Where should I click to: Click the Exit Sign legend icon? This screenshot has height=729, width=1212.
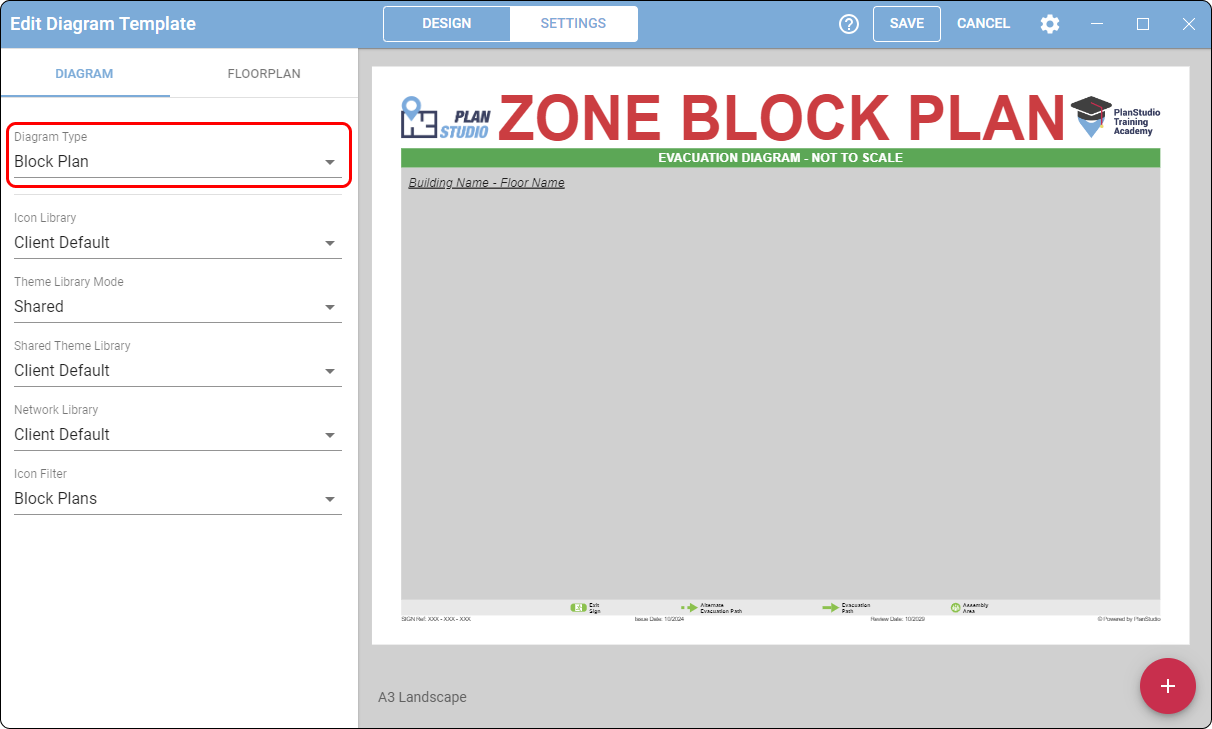578,607
